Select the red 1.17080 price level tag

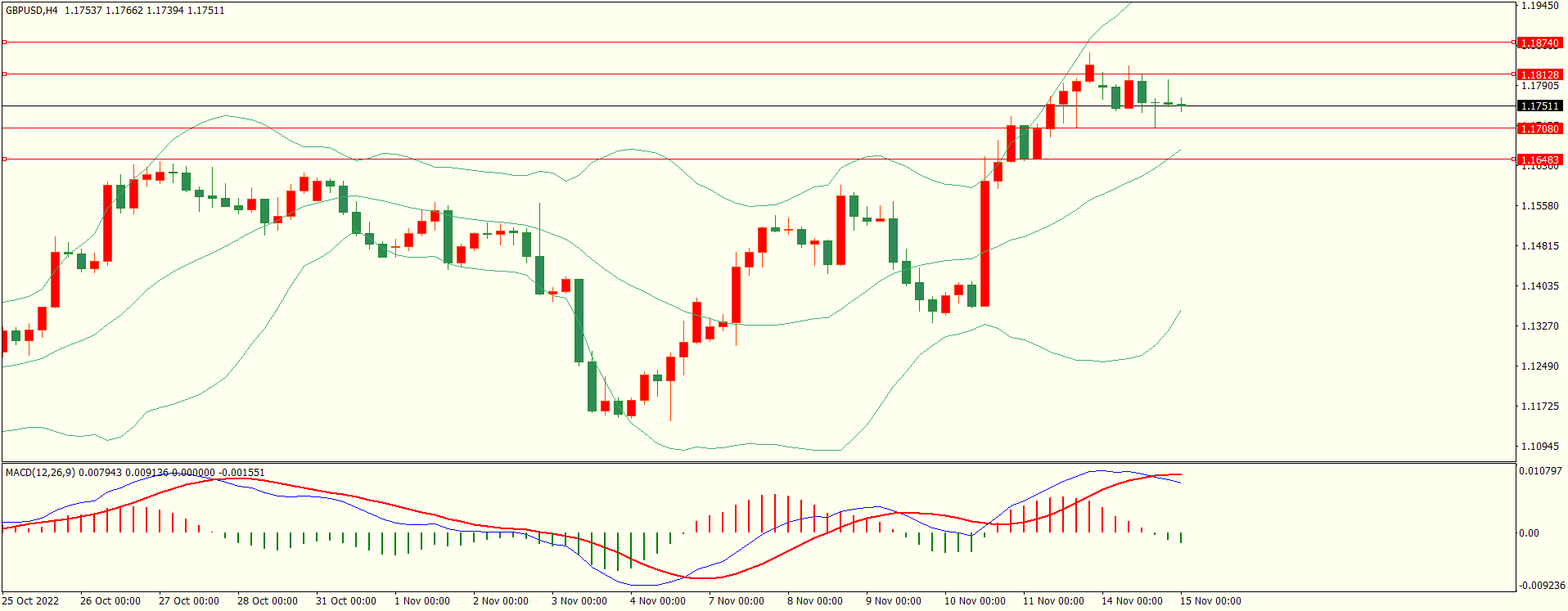pyautogui.click(x=1539, y=128)
